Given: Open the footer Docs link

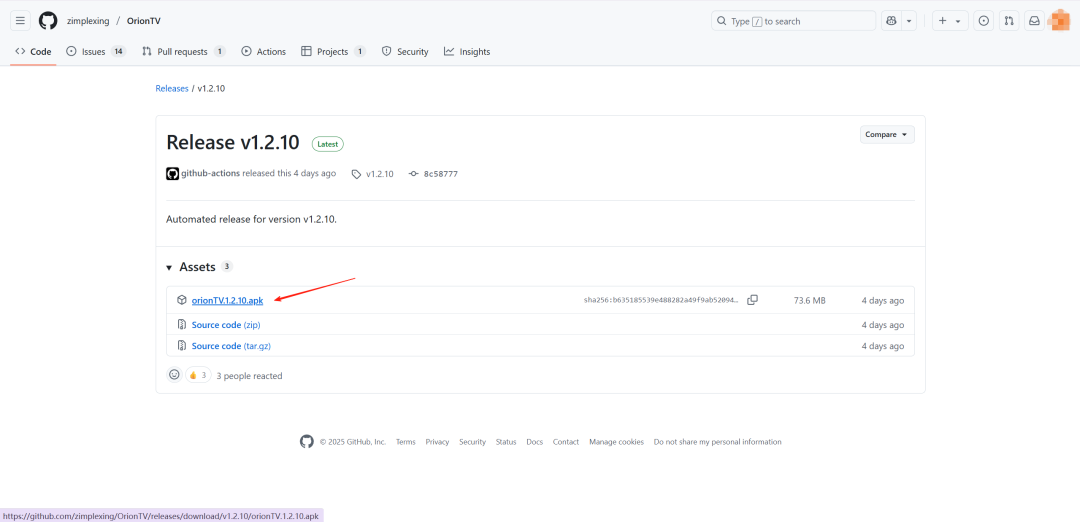Looking at the screenshot, I should 534,442.
